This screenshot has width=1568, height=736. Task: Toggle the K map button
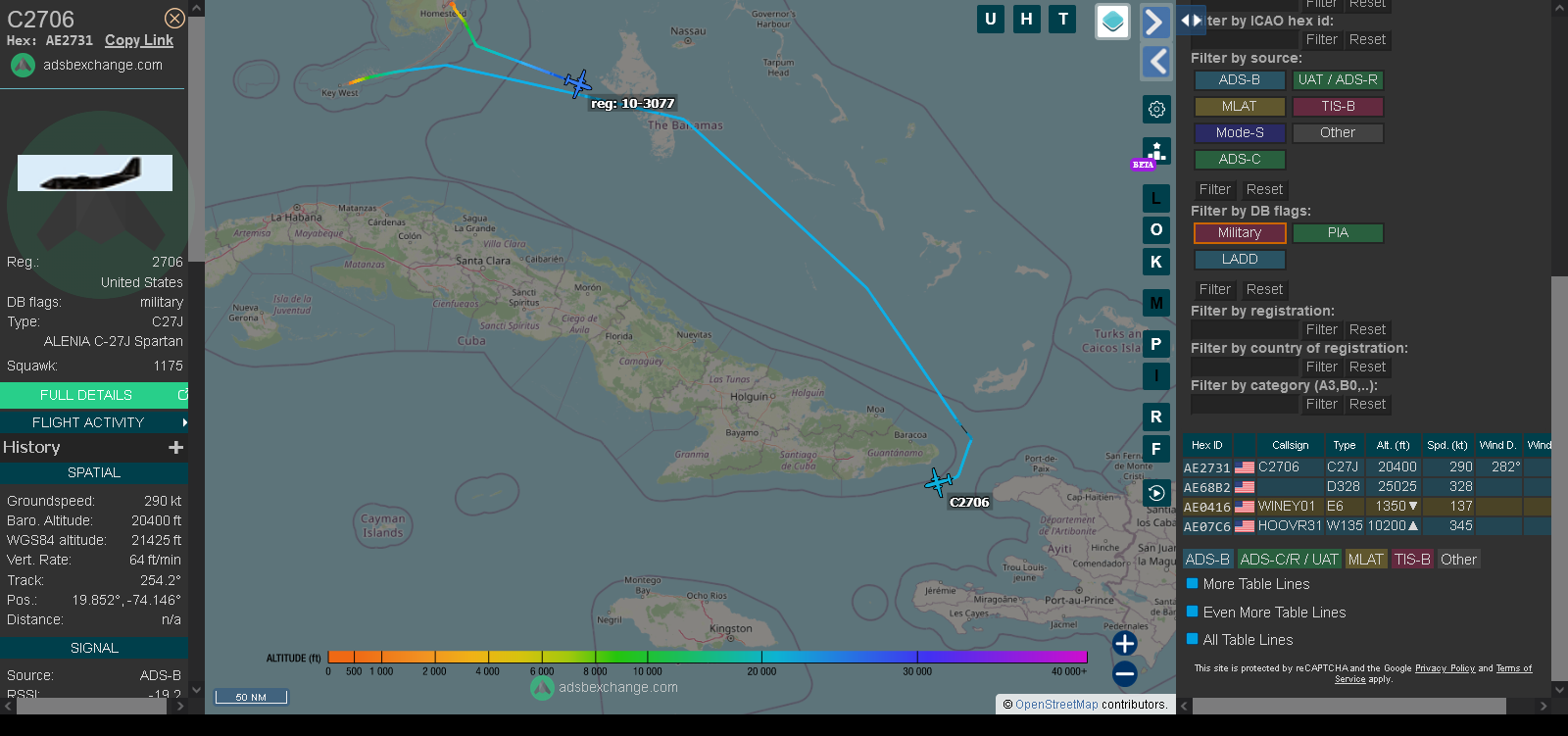tap(1156, 262)
